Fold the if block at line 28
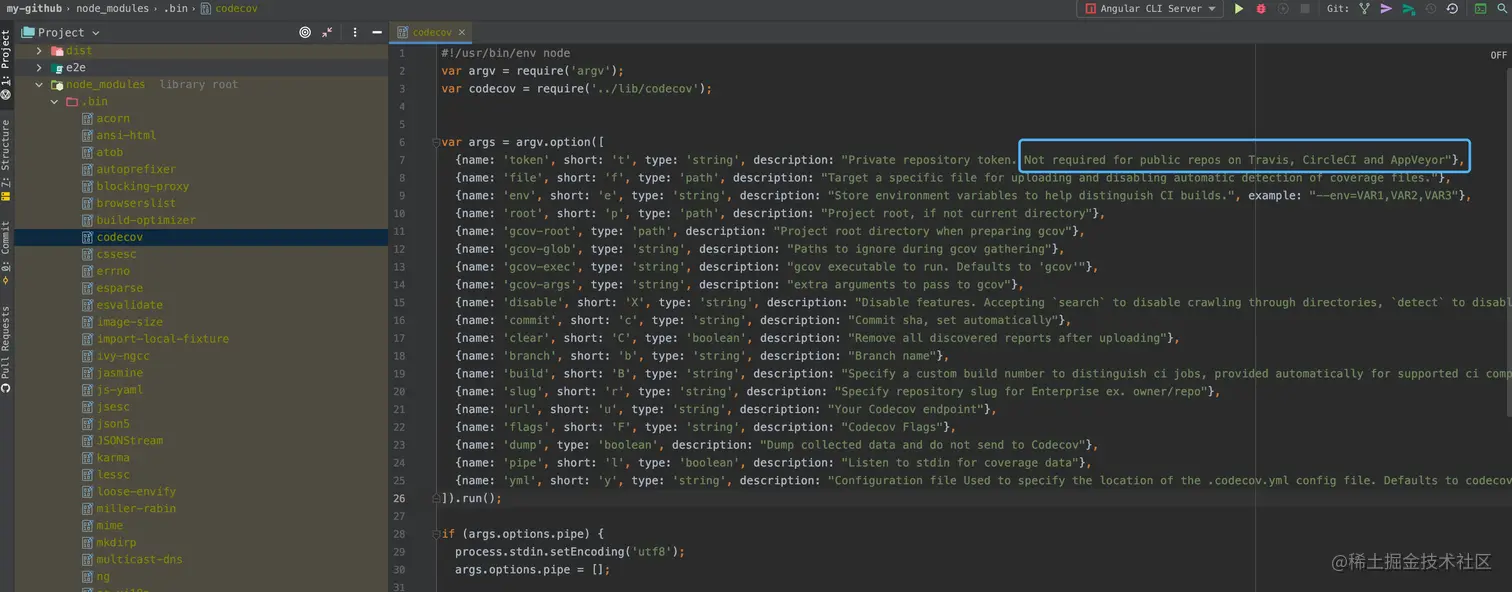 pos(436,534)
